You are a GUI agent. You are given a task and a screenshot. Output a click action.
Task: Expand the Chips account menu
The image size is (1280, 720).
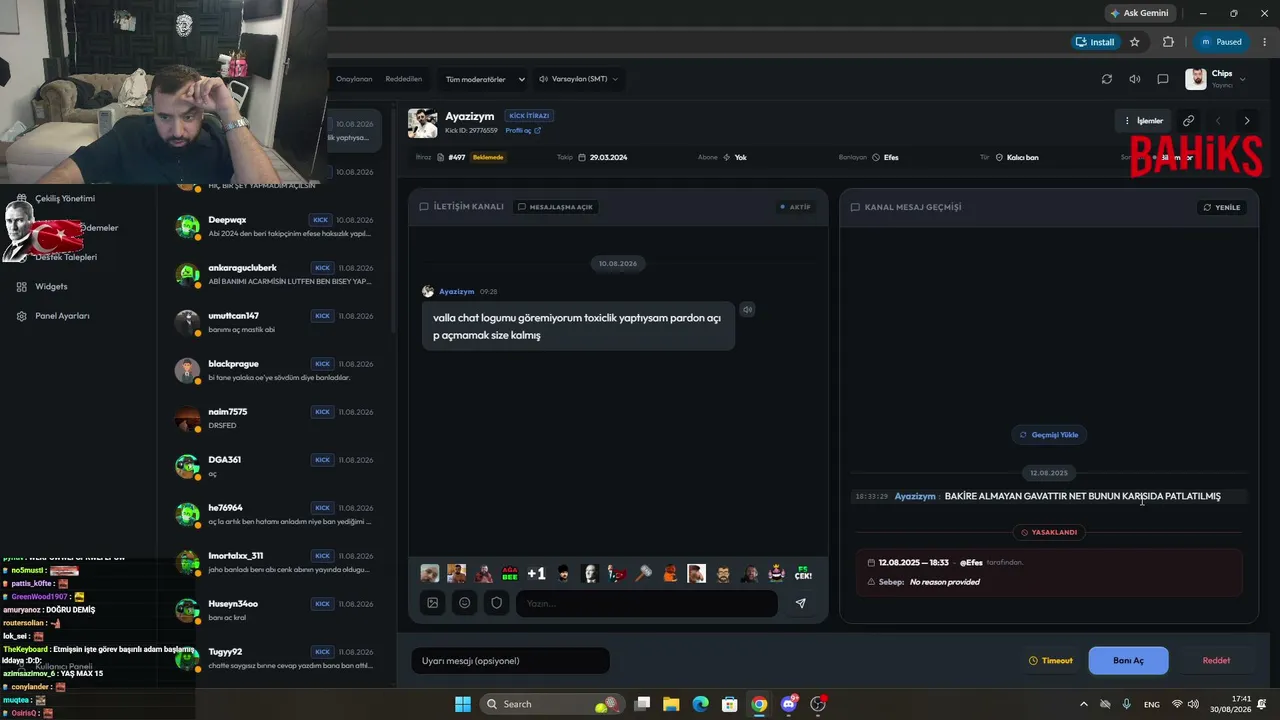[1216, 79]
